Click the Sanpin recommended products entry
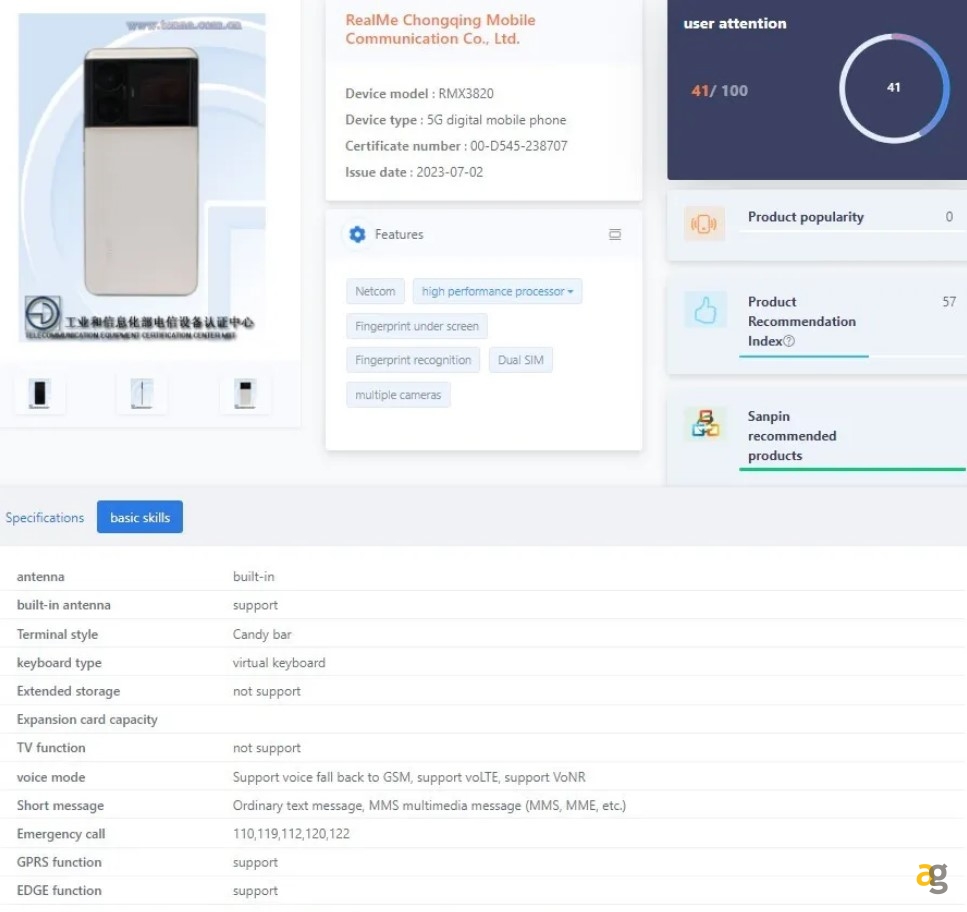This screenshot has width=967, height=912. [792, 436]
